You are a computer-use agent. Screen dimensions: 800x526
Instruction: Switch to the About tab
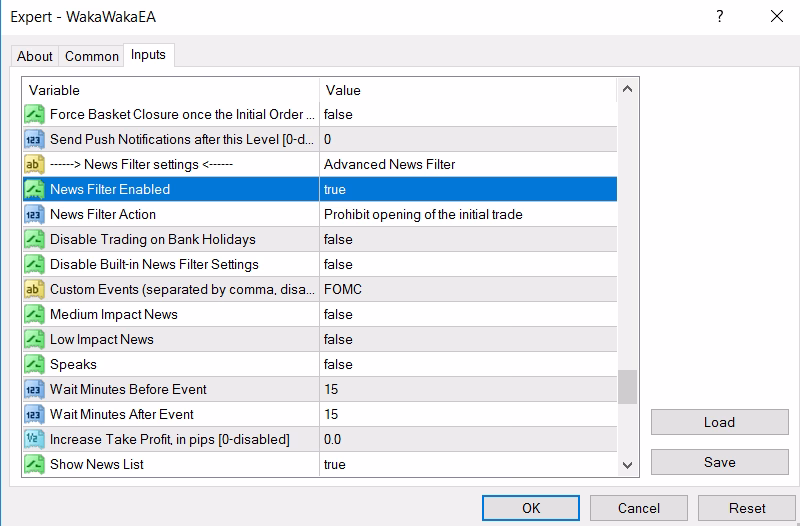(35, 56)
